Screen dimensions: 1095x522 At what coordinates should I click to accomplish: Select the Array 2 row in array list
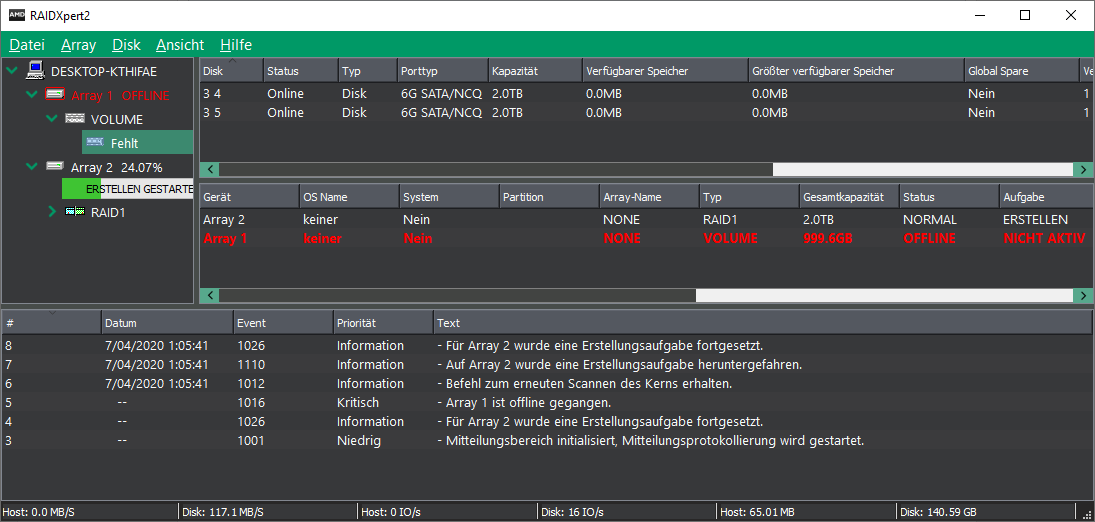tap(647, 219)
